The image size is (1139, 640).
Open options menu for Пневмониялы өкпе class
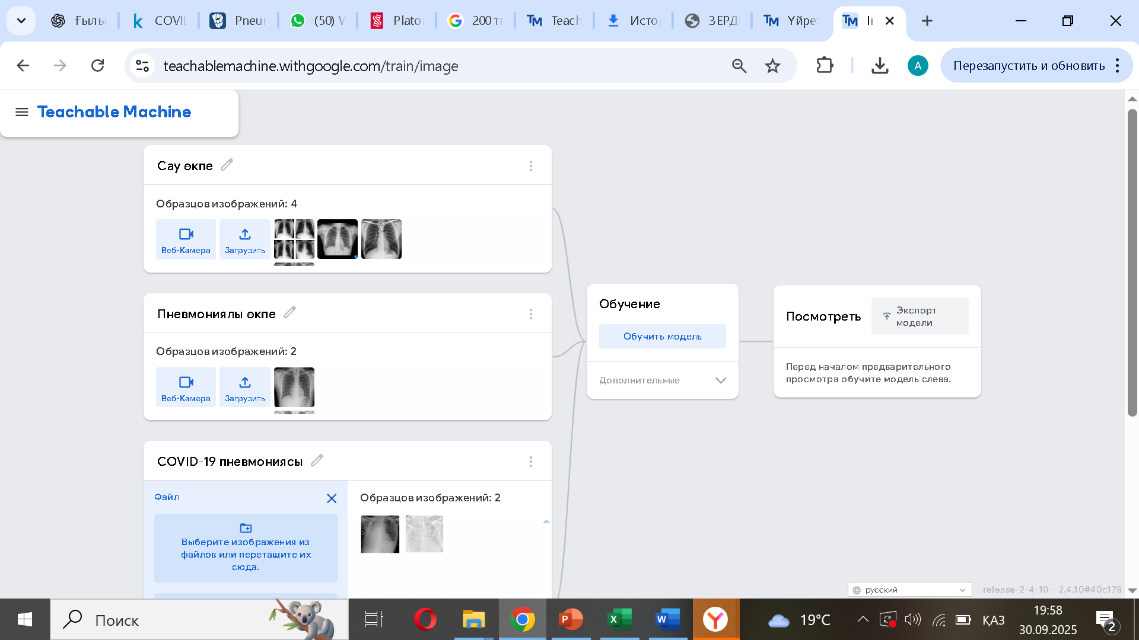(x=531, y=314)
